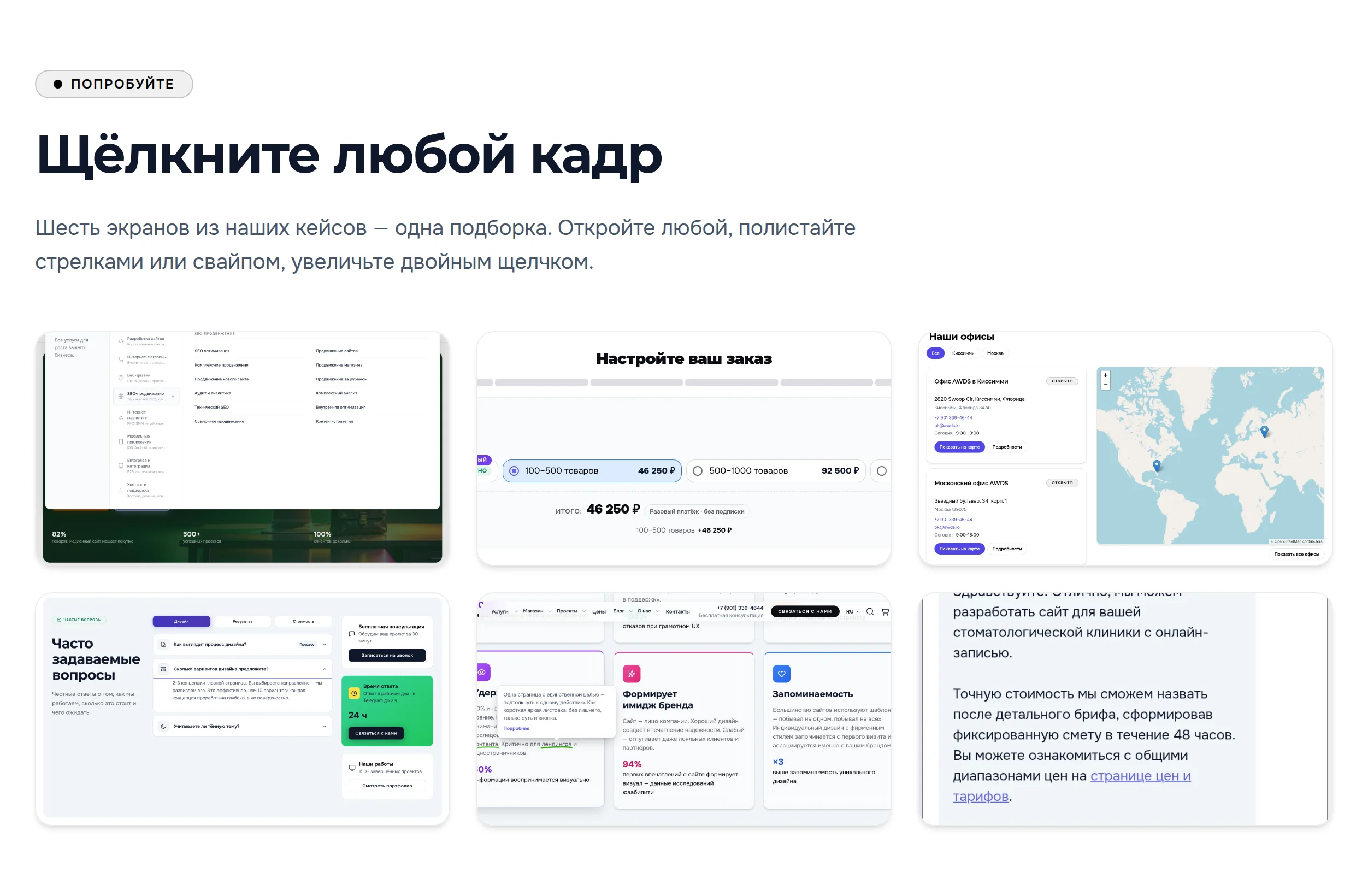
Task: Click the icon beside 'Хостинг и поддержка'
Action: [121, 490]
